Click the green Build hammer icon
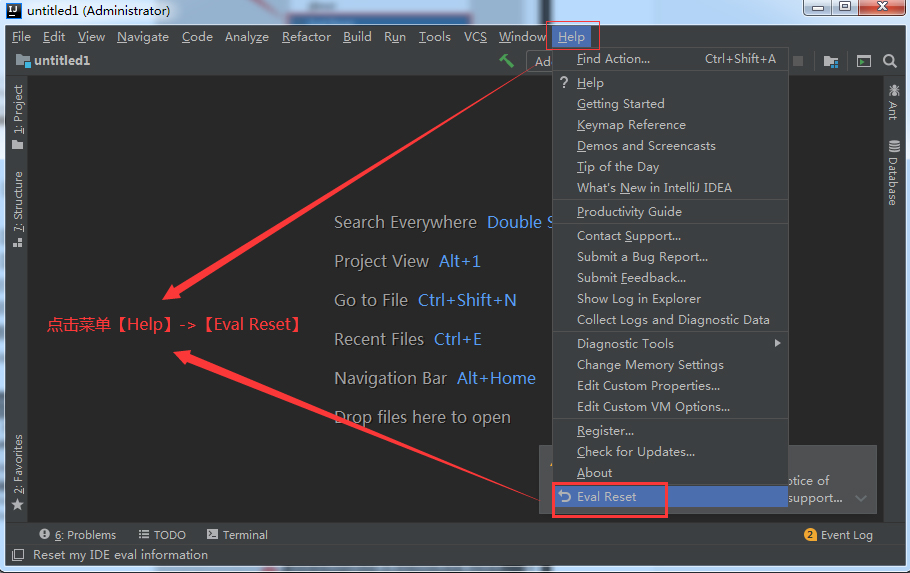Viewport: 910px width, 573px height. (x=507, y=60)
